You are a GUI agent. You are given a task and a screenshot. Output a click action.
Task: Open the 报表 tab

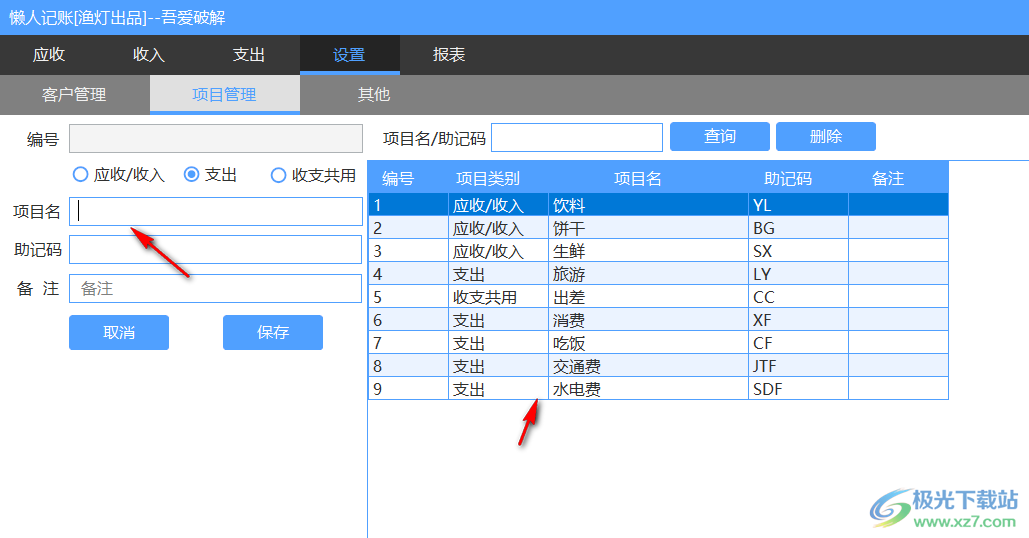tap(449, 54)
